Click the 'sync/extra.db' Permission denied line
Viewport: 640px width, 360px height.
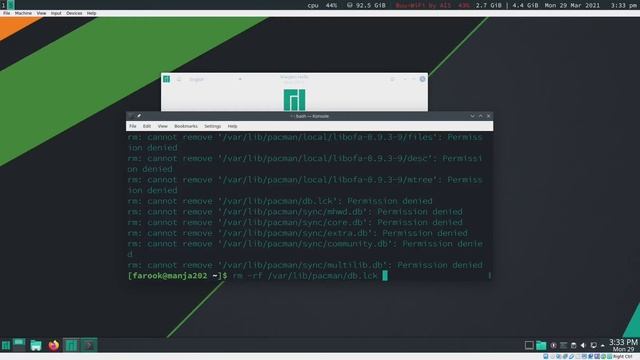coord(298,233)
